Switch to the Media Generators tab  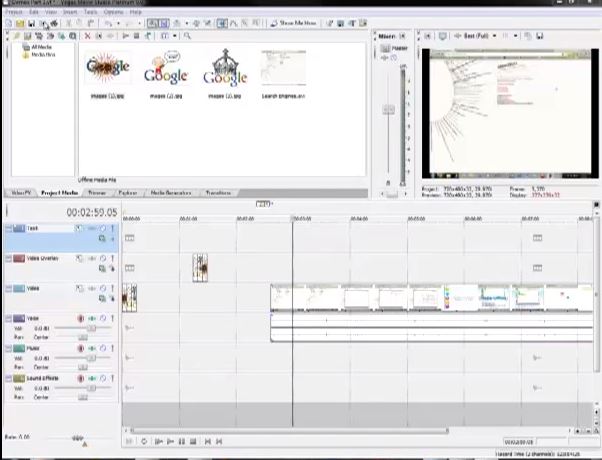[x=171, y=193]
